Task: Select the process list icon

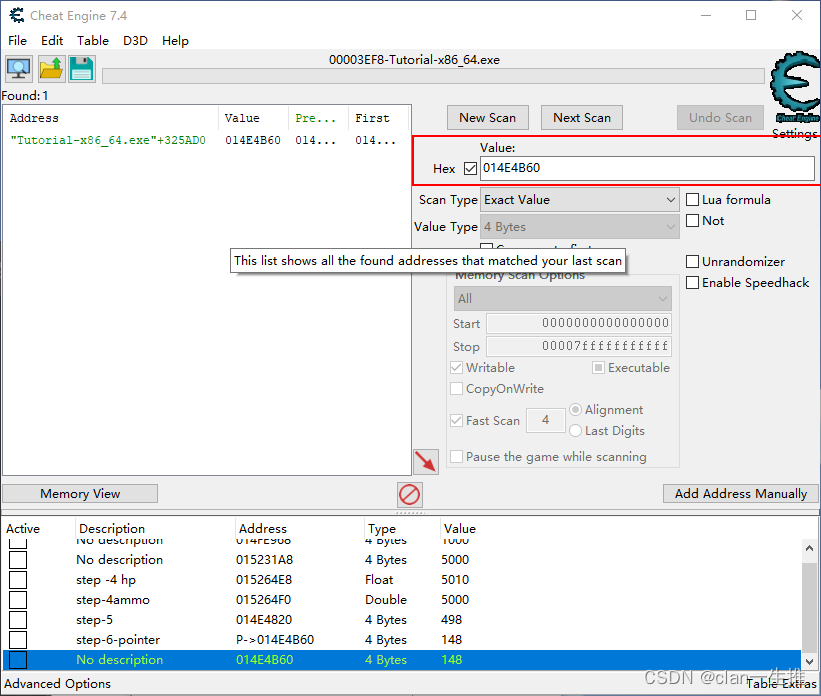Action: (x=20, y=68)
